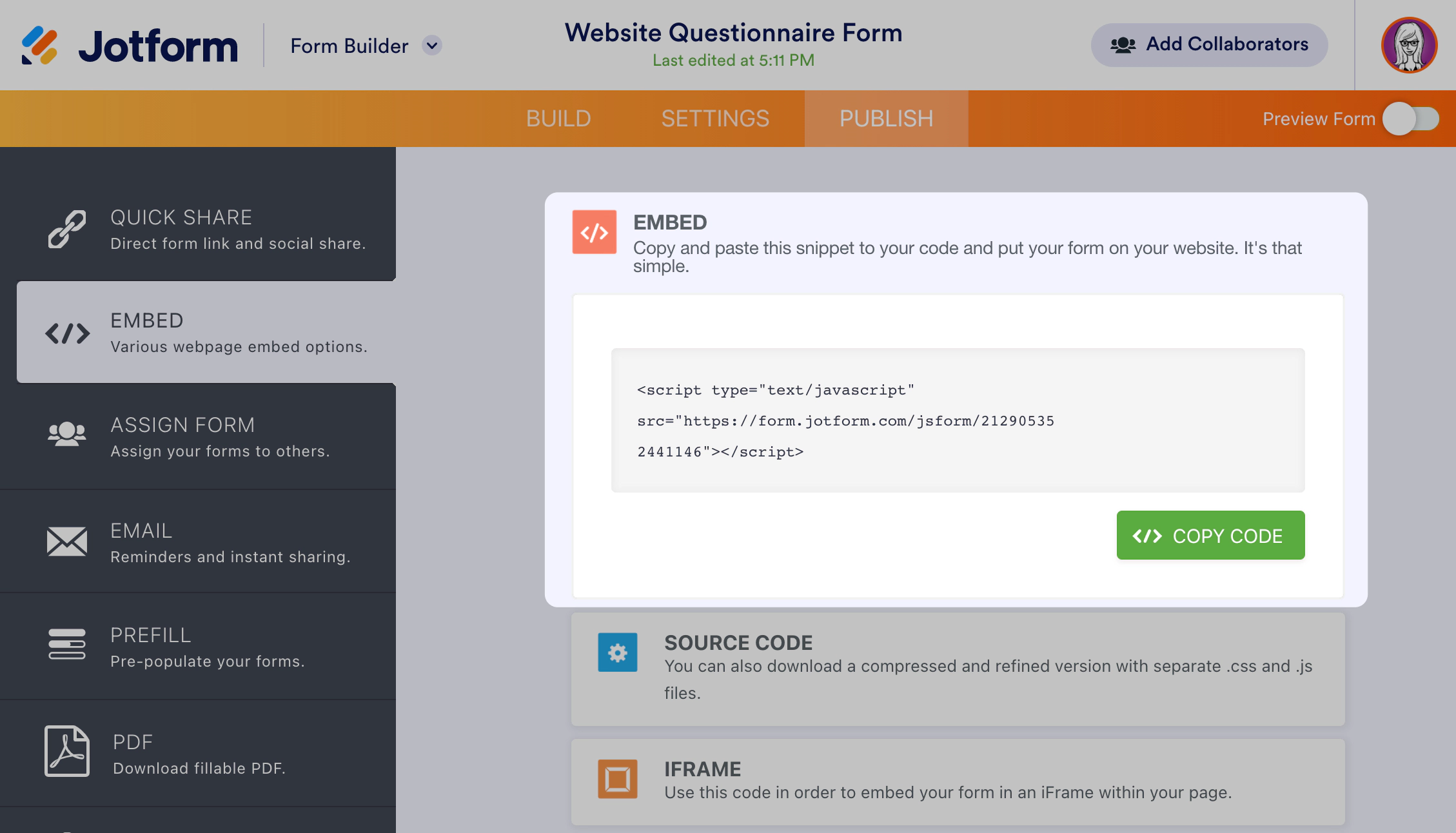The height and width of the screenshot is (833, 1456).
Task: Expand the Source Code section
Action: point(957,668)
